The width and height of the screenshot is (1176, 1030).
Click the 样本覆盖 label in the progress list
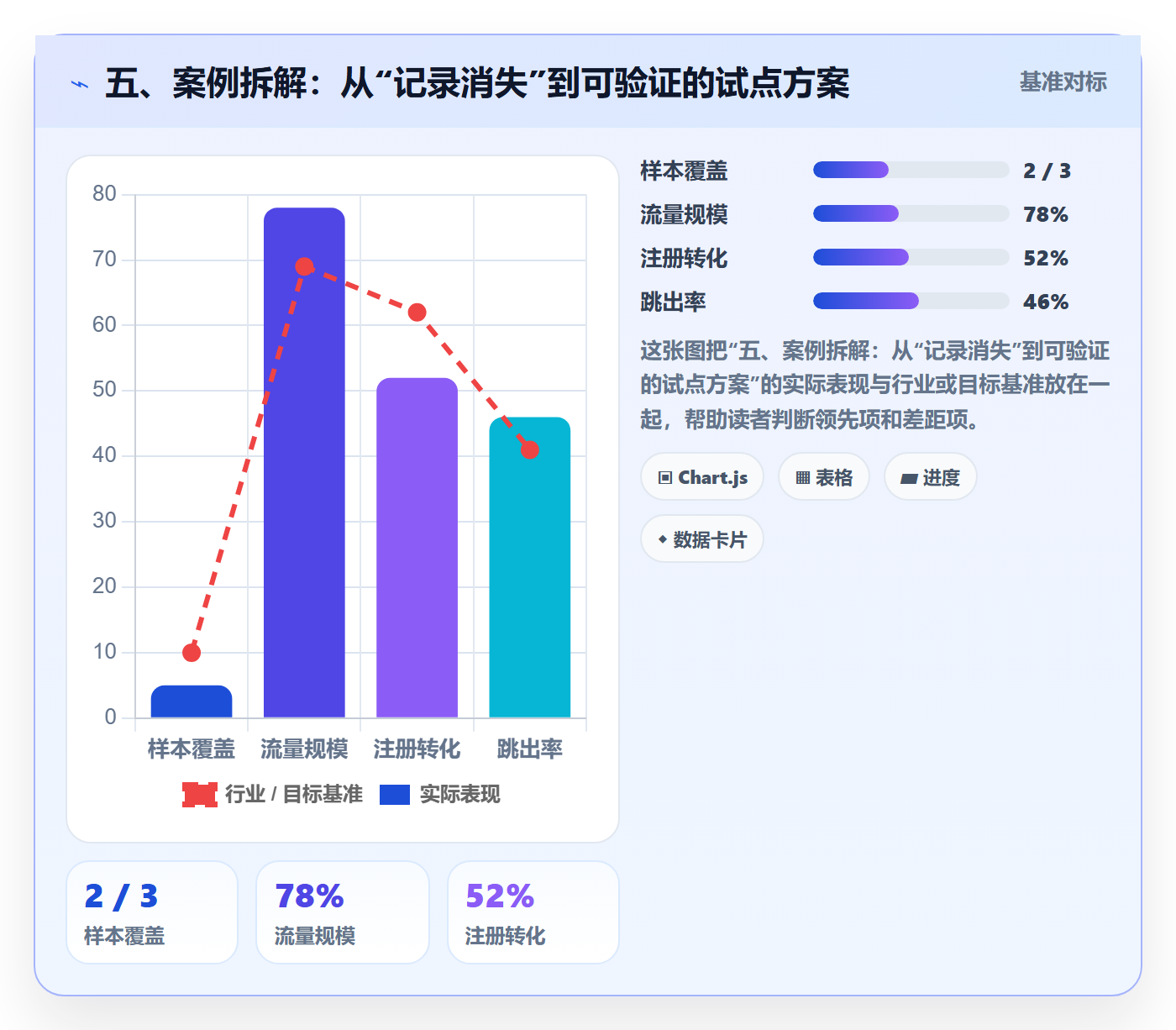pos(684,171)
